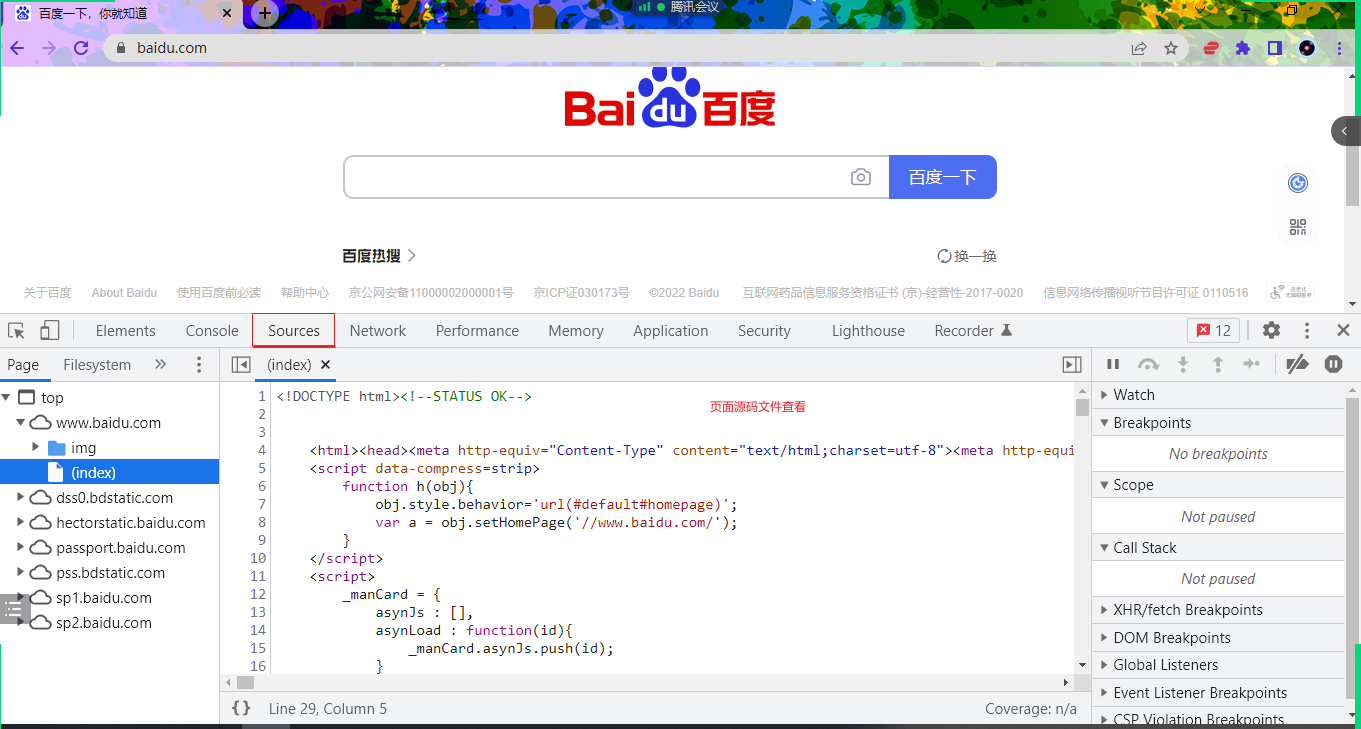
Task: Open the Network tab
Action: click(378, 330)
